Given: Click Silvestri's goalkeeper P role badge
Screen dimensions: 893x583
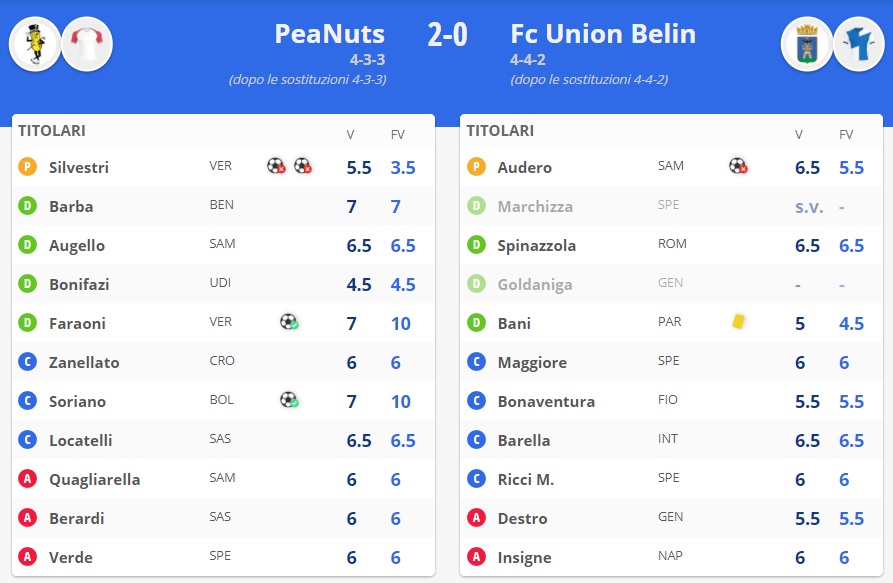Looking at the screenshot, I should click(x=28, y=167).
